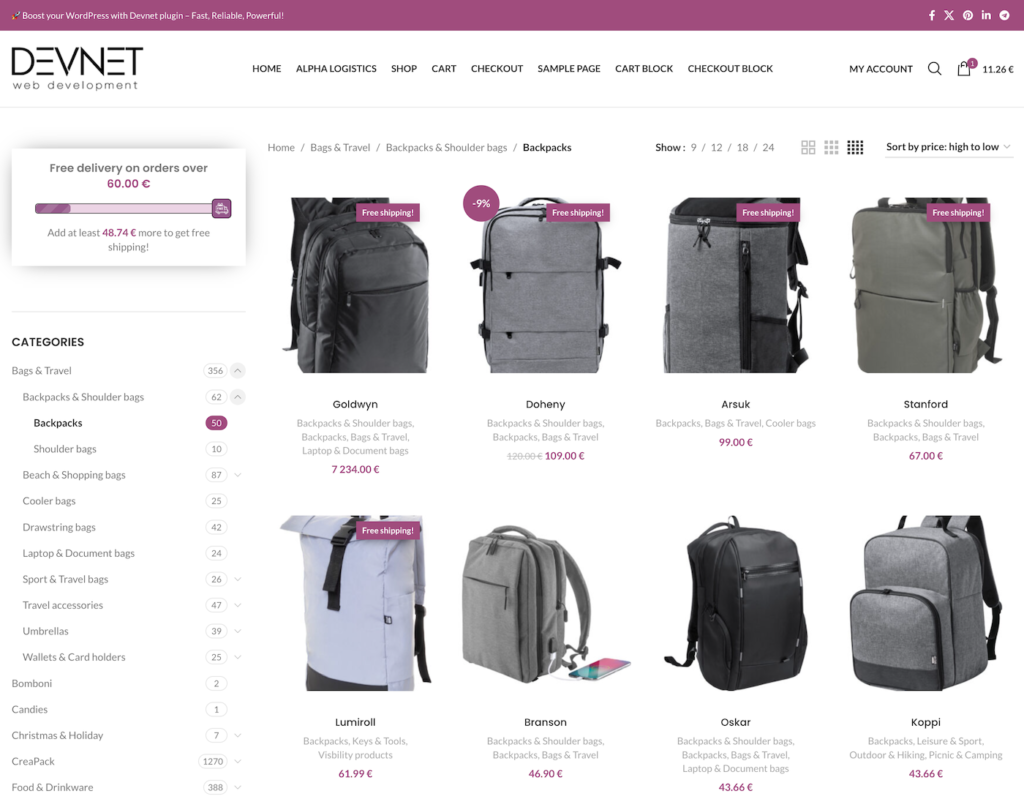The height and width of the screenshot is (799, 1024).
Task: Open the Telegram social icon
Action: (x=1004, y=15)
